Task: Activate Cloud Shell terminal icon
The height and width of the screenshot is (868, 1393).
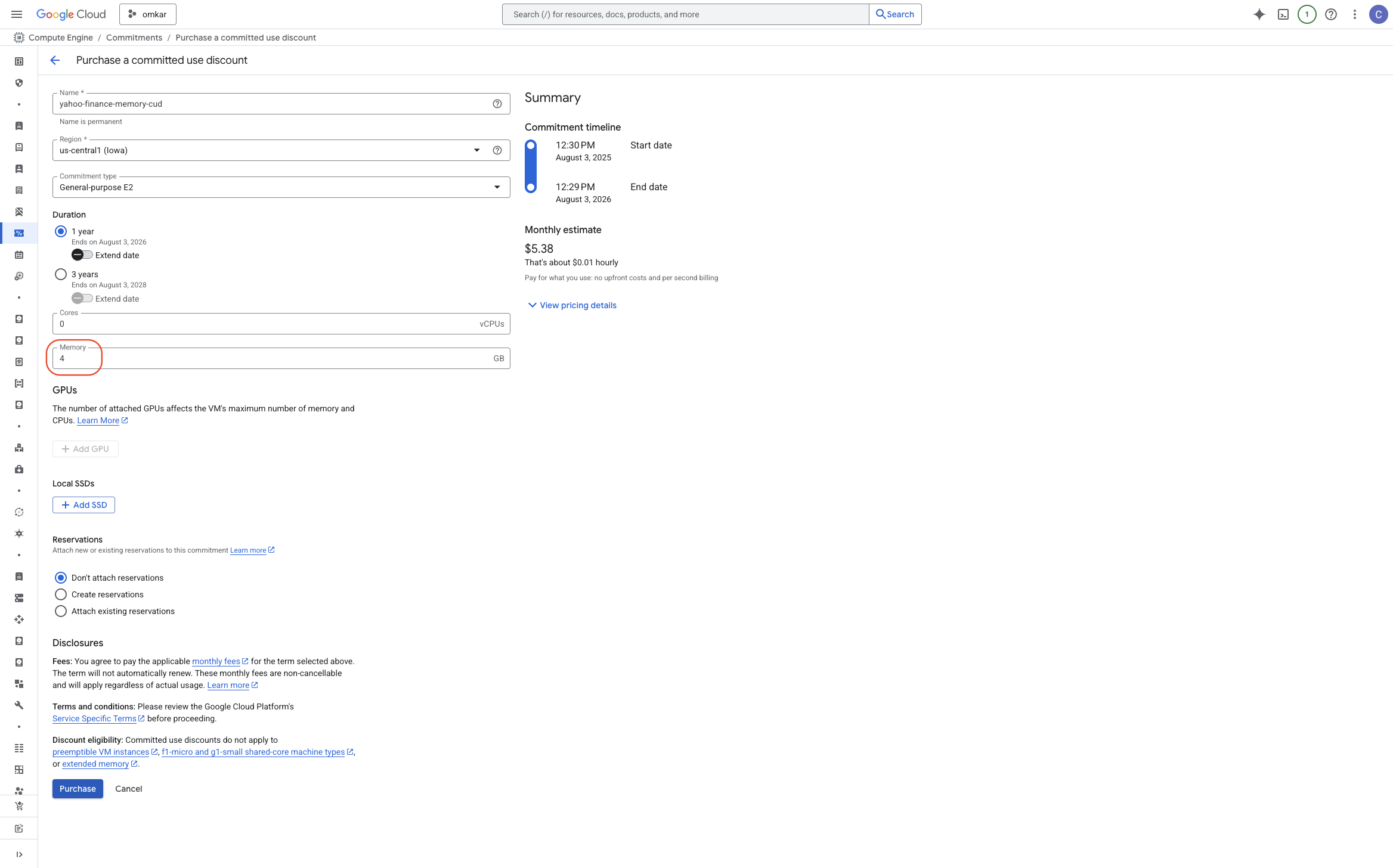Action: pyautogui.click(x=1283, y=14)
